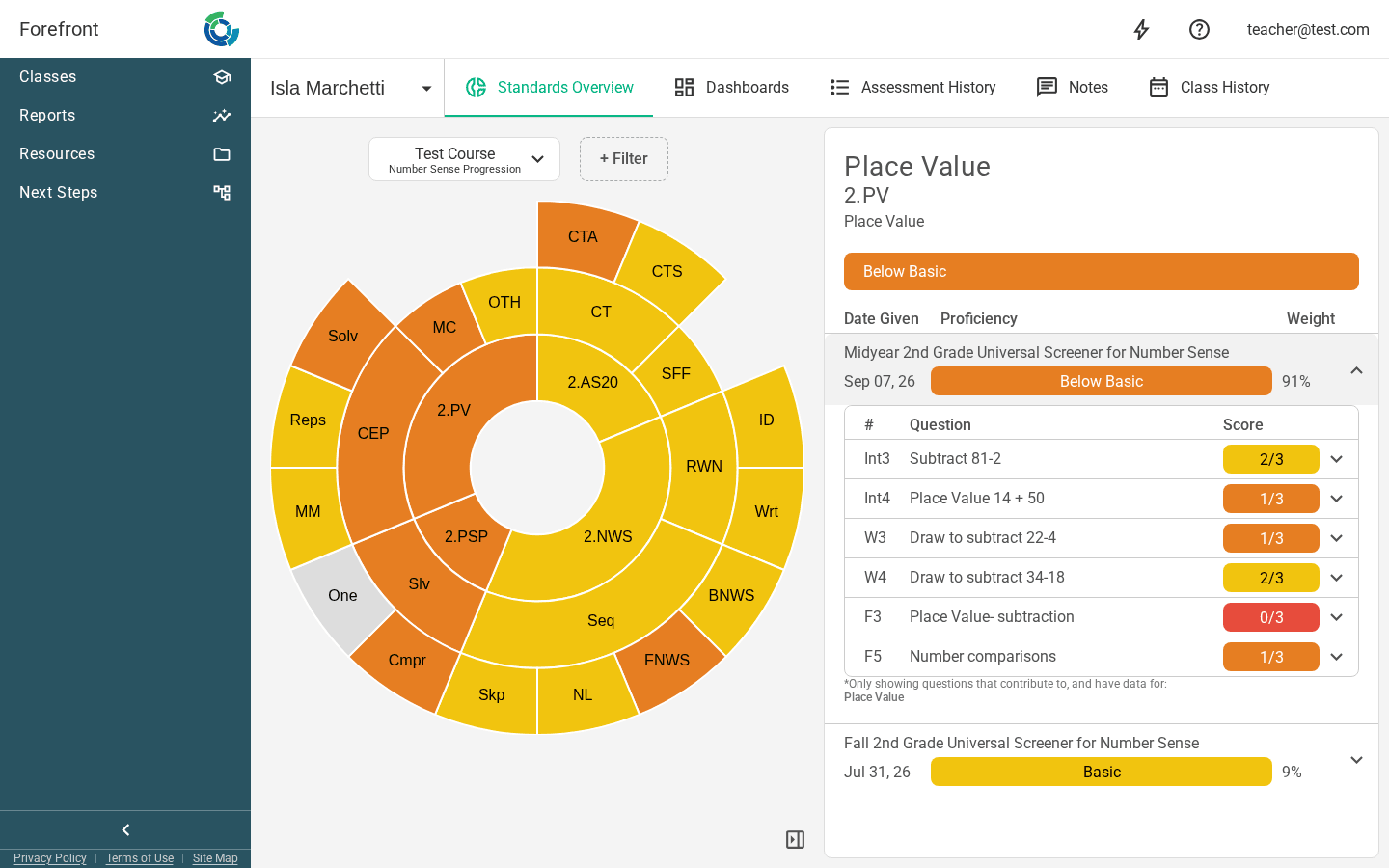The width and height of the screenshot is (1389, 868).
Task: Collapse the sidebar with the left chevron
Action: tap(125, 829)
